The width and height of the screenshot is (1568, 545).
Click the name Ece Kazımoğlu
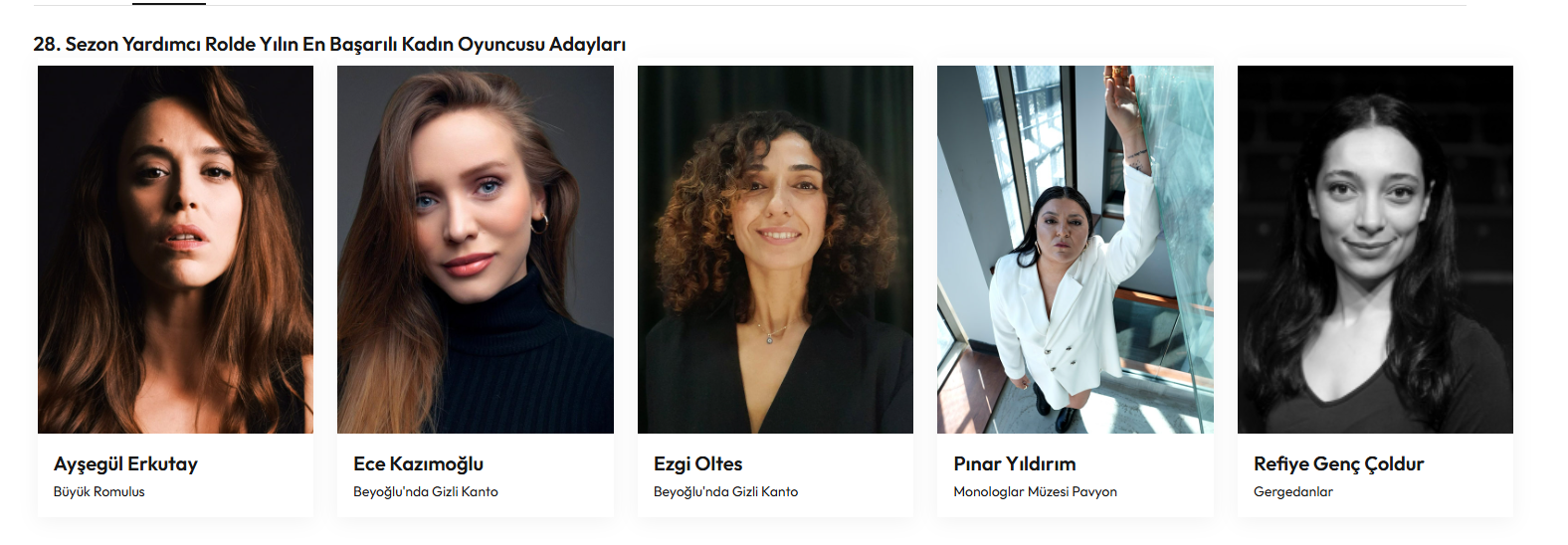coord(418,464)
